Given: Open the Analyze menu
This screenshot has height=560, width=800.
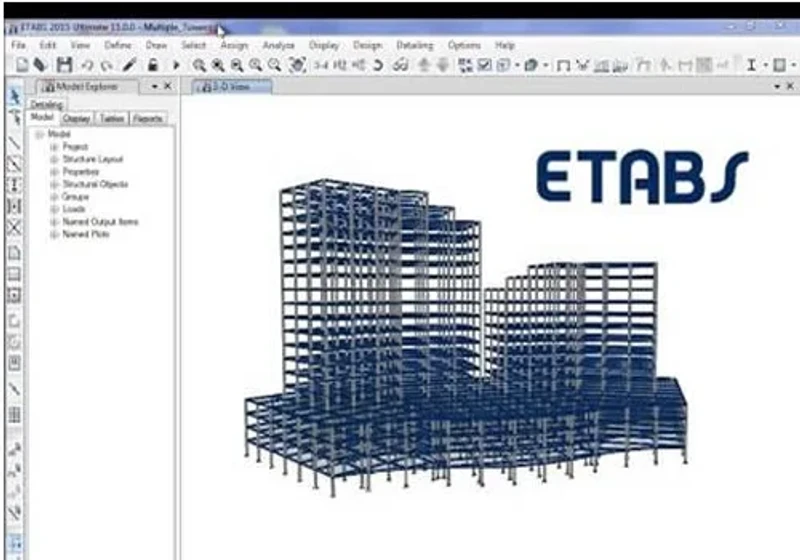Looking at the screenshot, I should pyautogui.click(x=279, y=45).
